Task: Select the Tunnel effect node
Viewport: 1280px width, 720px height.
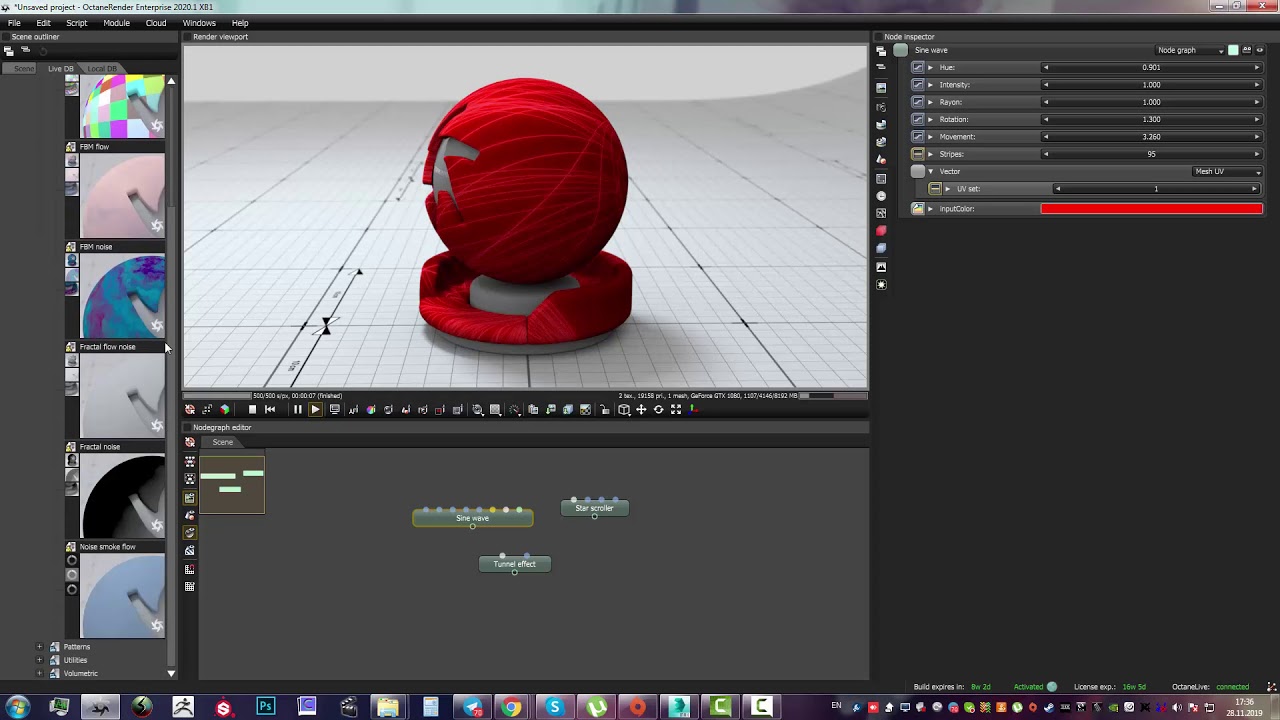Action: coord(514,564)
